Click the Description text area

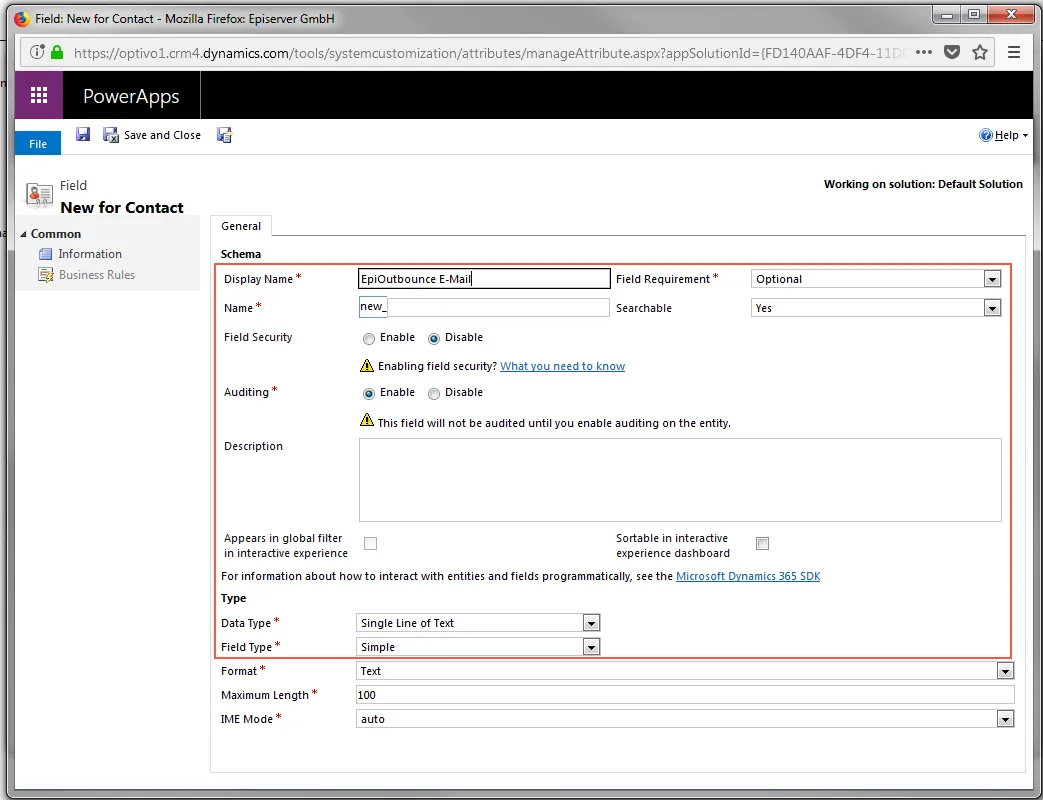pos(680,479)
